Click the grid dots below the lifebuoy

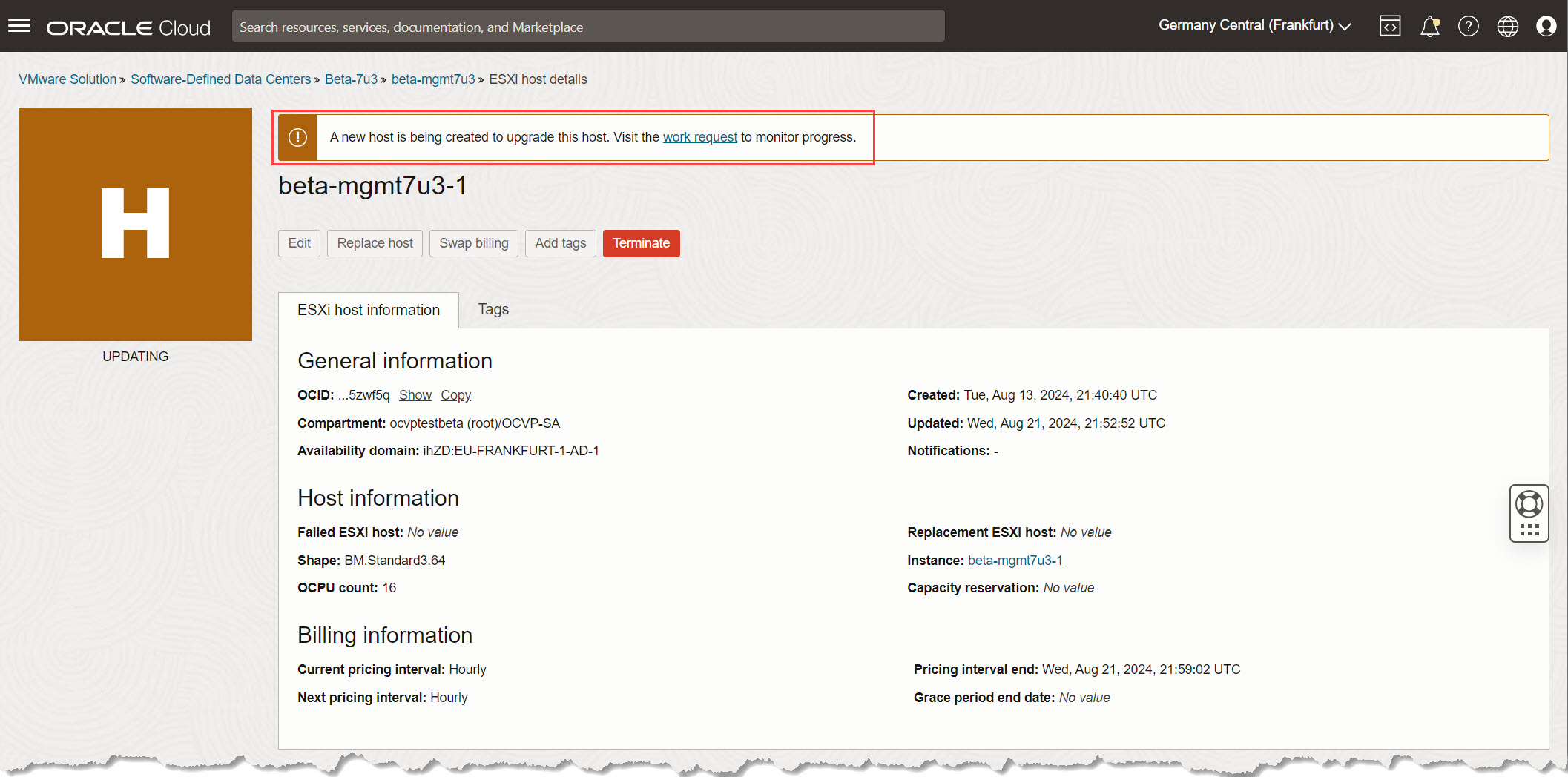point(1529,529)
